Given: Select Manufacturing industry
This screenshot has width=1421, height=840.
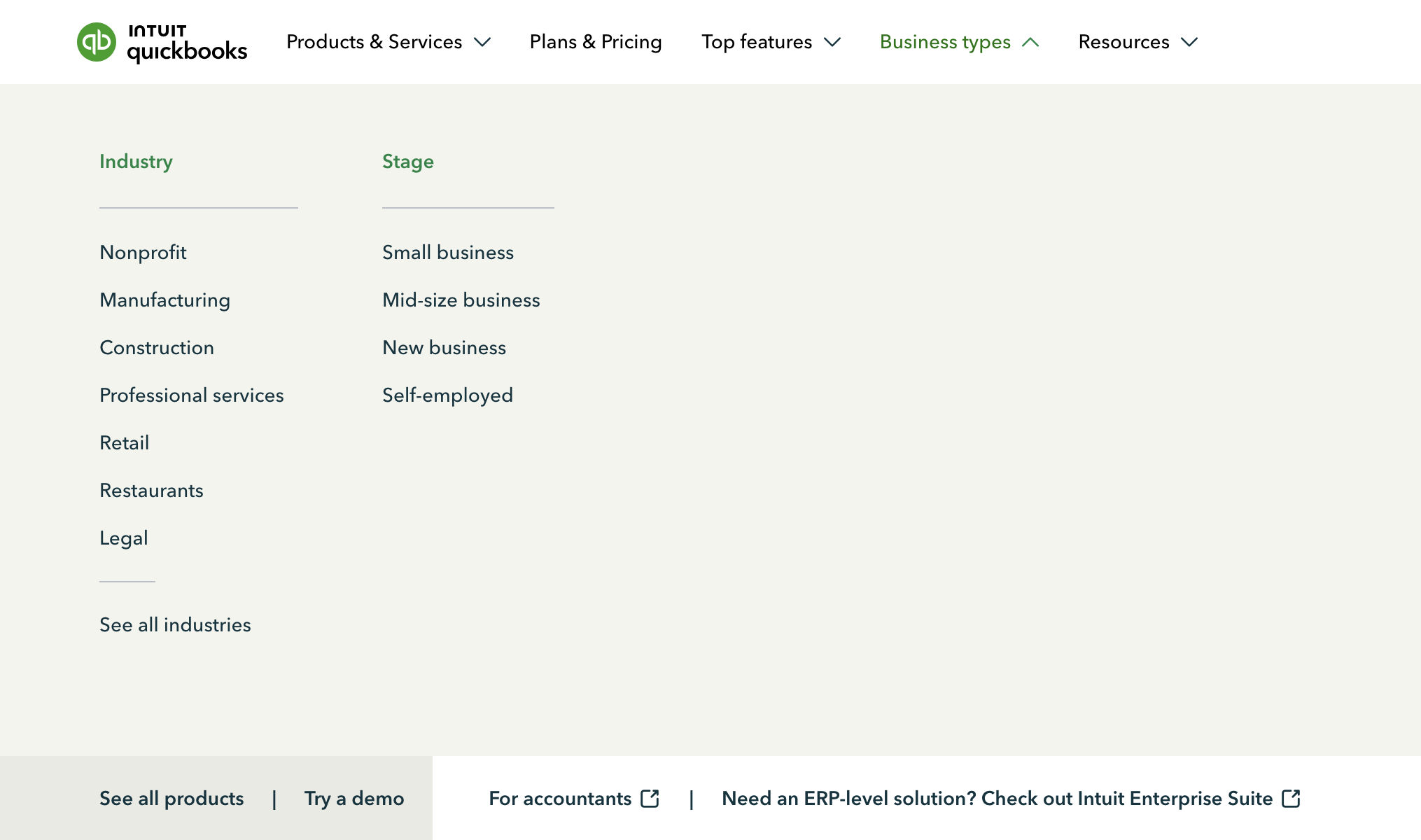Looking at the screenshot, I should 165,300.
